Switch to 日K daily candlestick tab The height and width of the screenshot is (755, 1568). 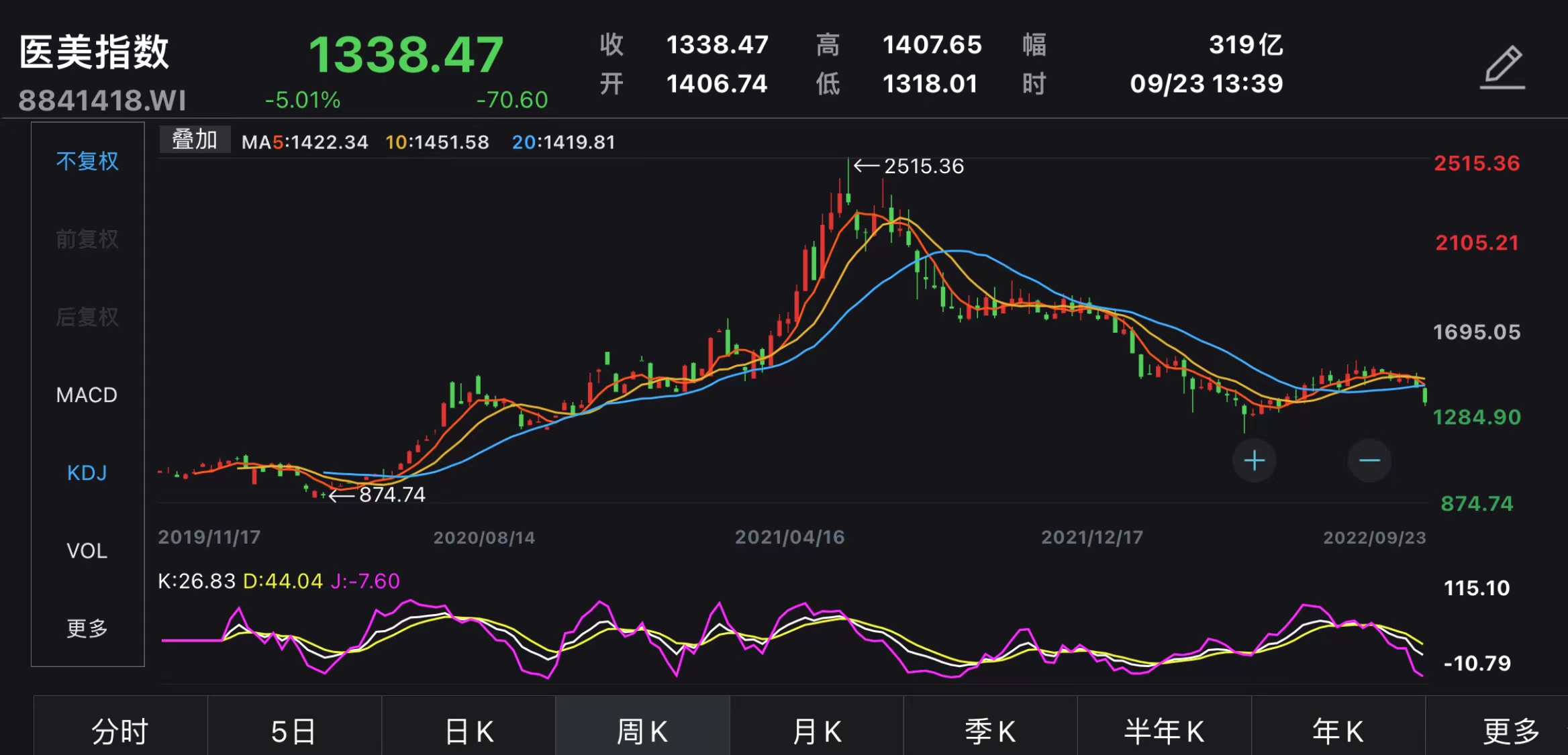click(469, 730)
